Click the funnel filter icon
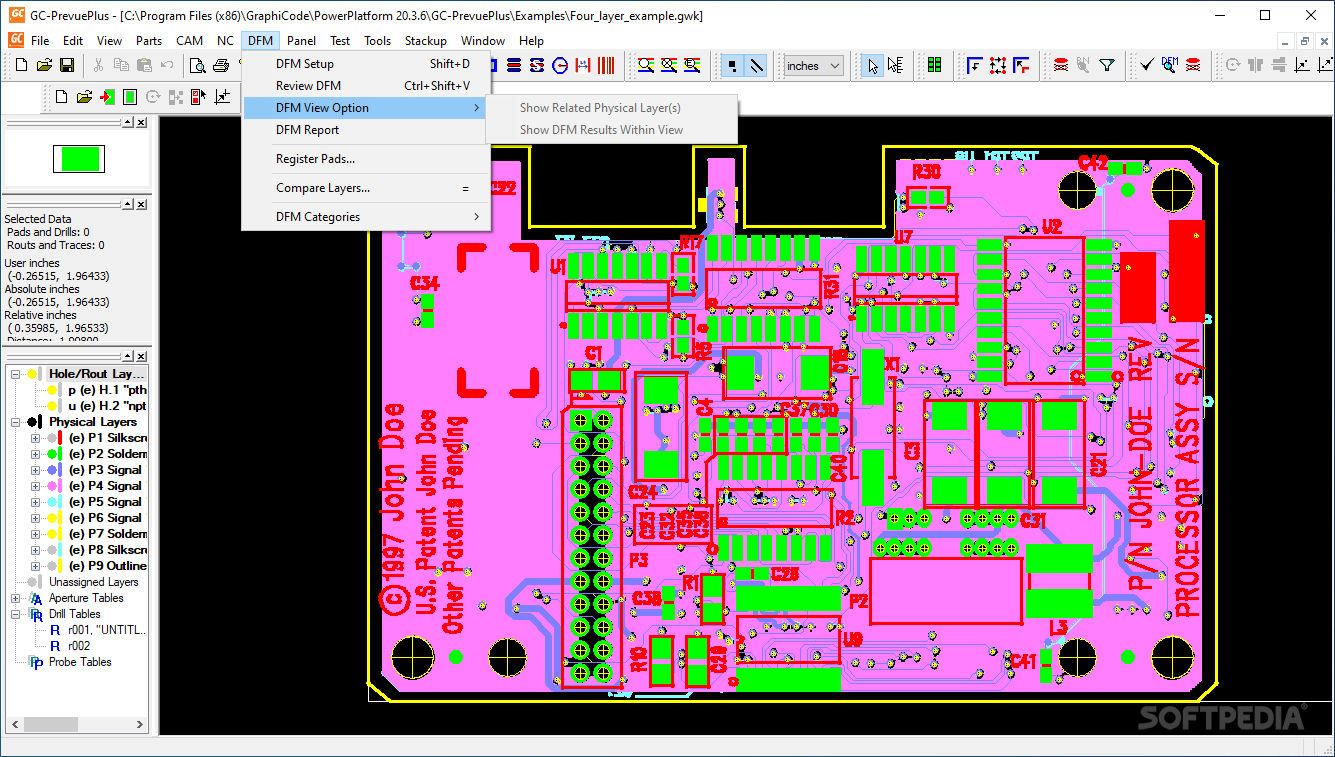The width and height of the screenshot is (1335, 757). point(1107,66)
